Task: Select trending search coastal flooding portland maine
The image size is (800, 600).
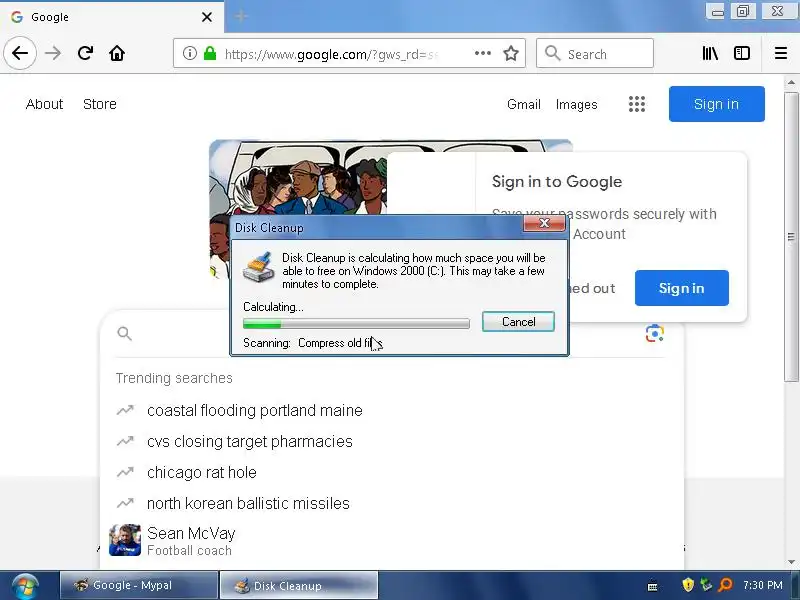Action: [x=255, y=410]
